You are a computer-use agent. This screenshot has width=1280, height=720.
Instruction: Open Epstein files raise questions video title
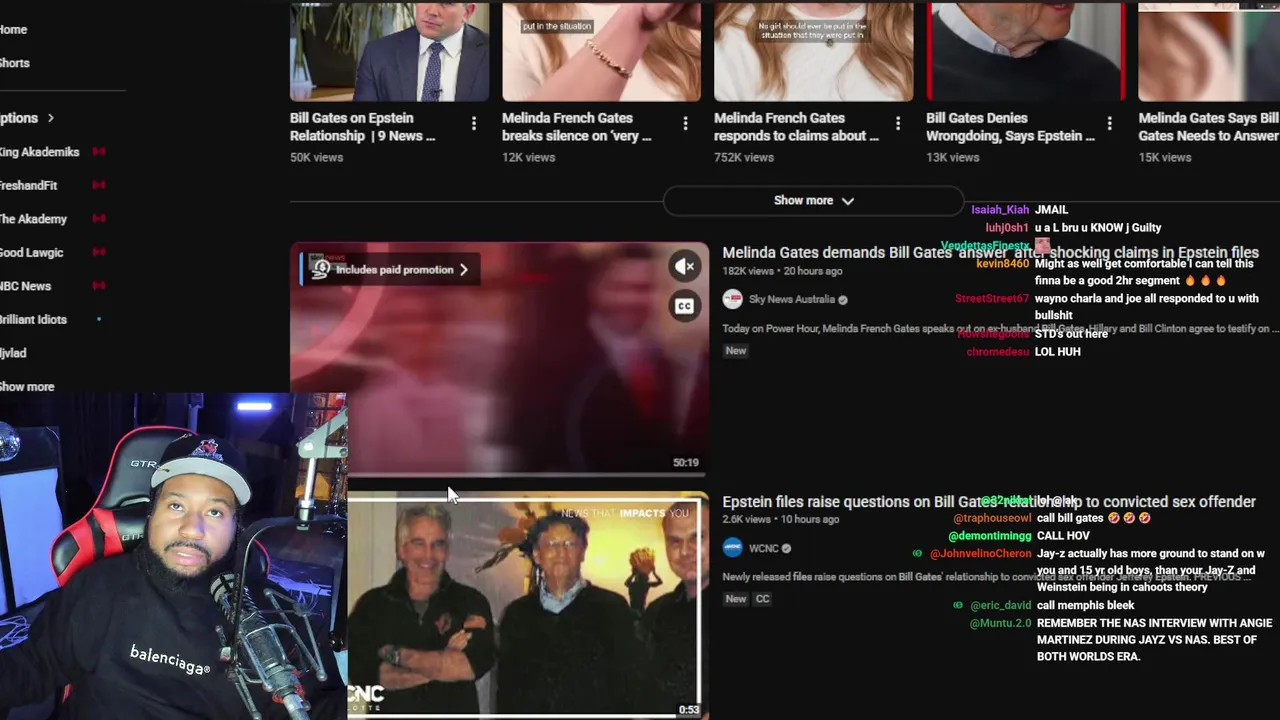coord(988,502)
